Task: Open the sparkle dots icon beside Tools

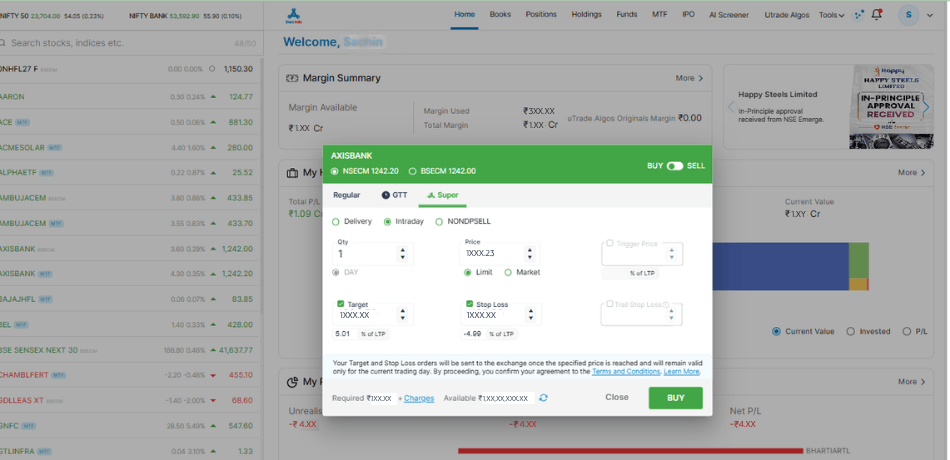Action: pos(859,15)
